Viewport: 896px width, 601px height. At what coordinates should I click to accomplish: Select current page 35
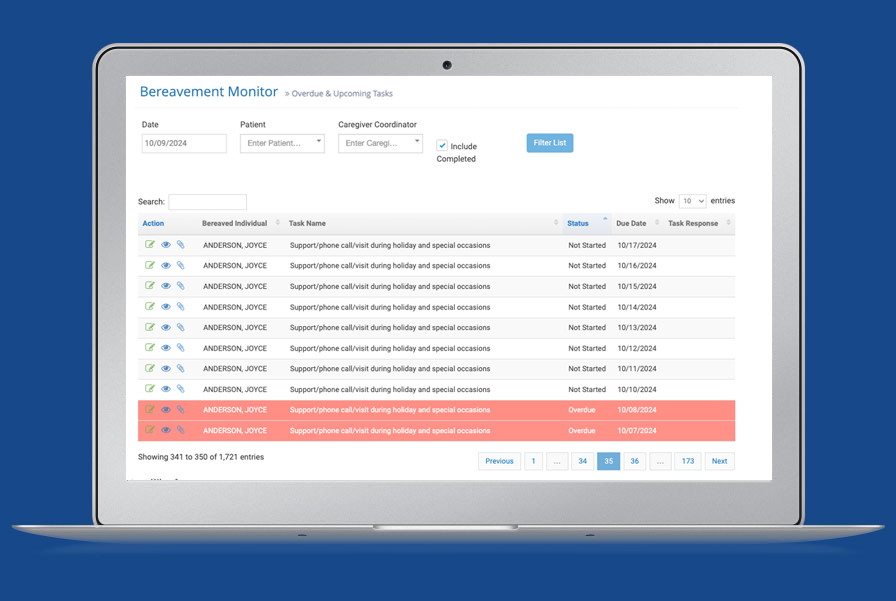609,461
